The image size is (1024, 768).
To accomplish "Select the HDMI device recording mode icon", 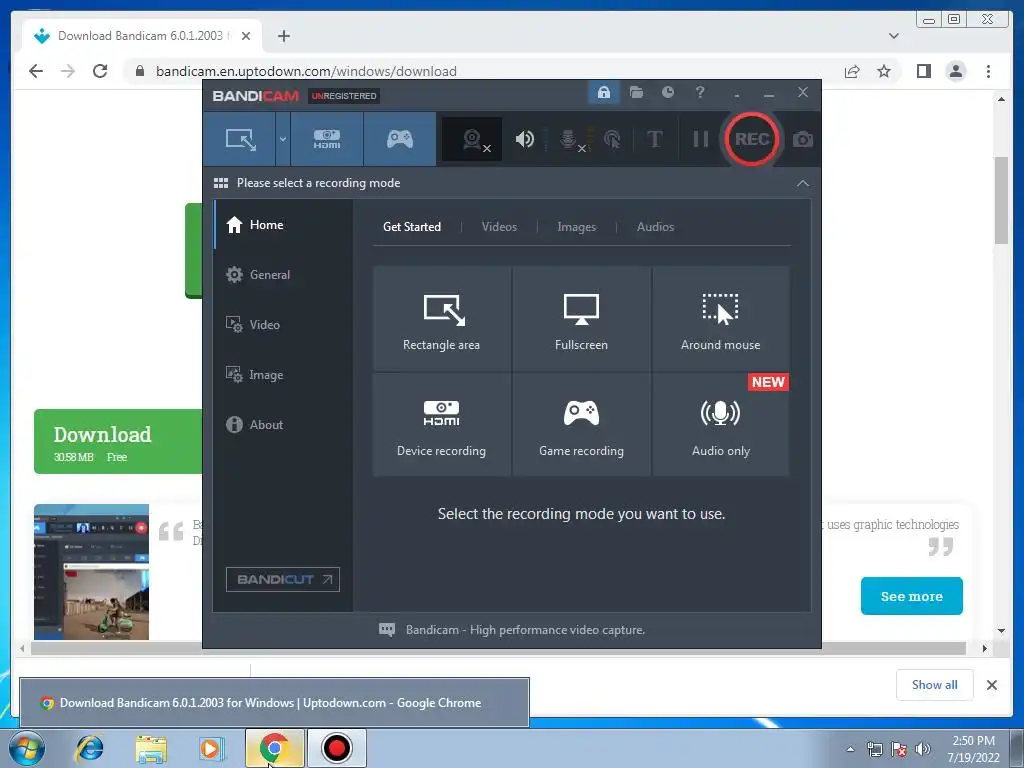I will (x=327, y=139).
